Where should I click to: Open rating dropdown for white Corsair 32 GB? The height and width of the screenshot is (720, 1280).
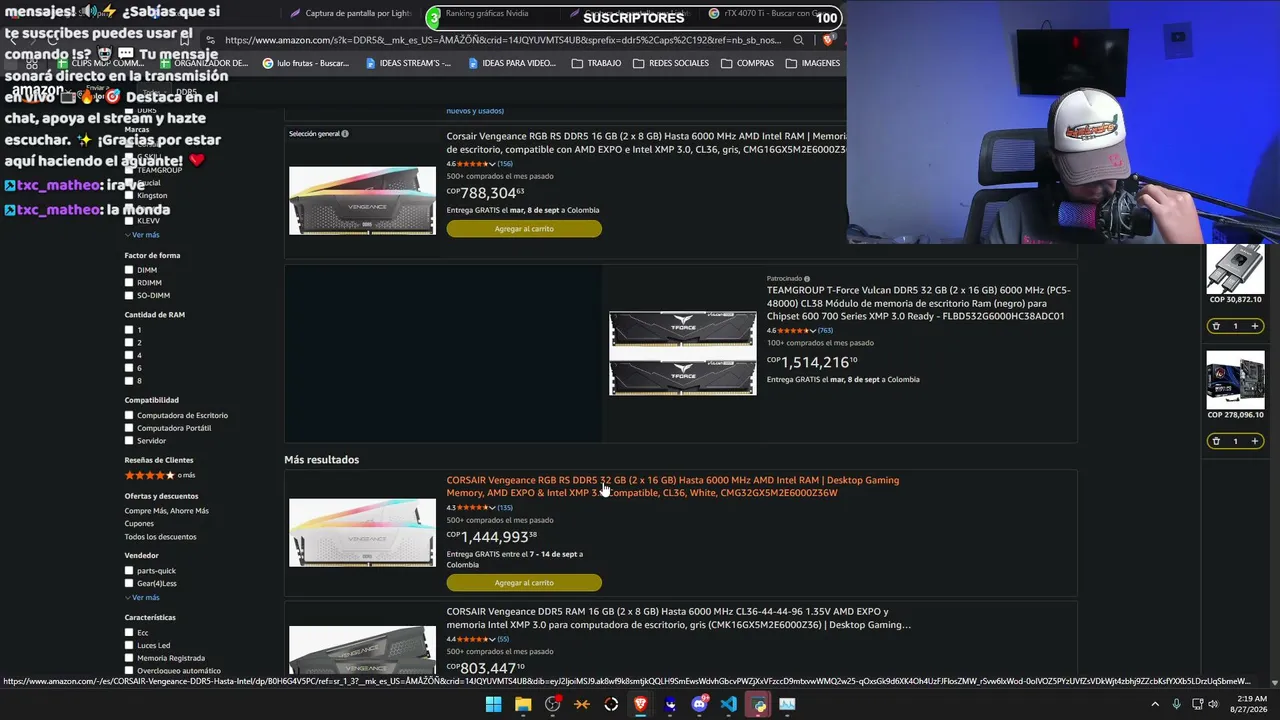pyautogui.click(x=491, y=508)
